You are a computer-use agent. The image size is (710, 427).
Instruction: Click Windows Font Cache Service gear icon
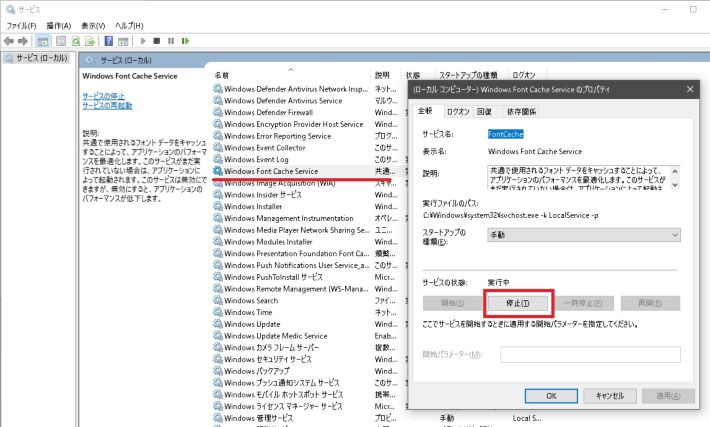pyautogui.click(x=218, y=171)
